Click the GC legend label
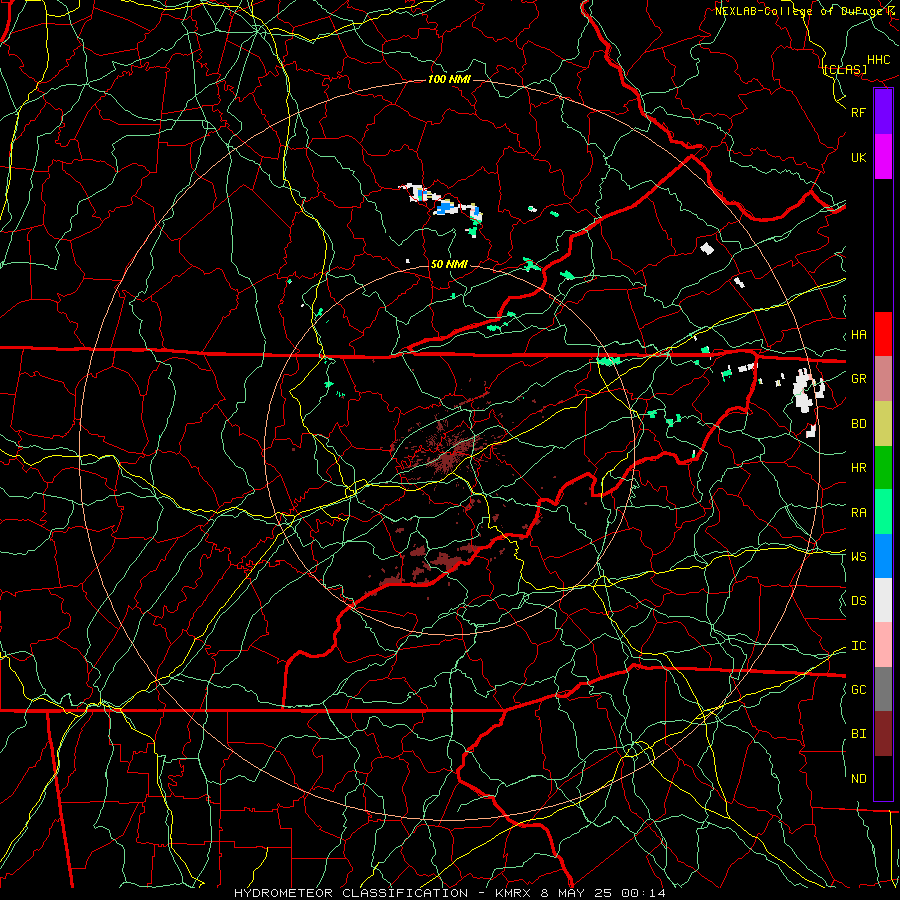Screen dimensions: 900x900 (859, 690)
